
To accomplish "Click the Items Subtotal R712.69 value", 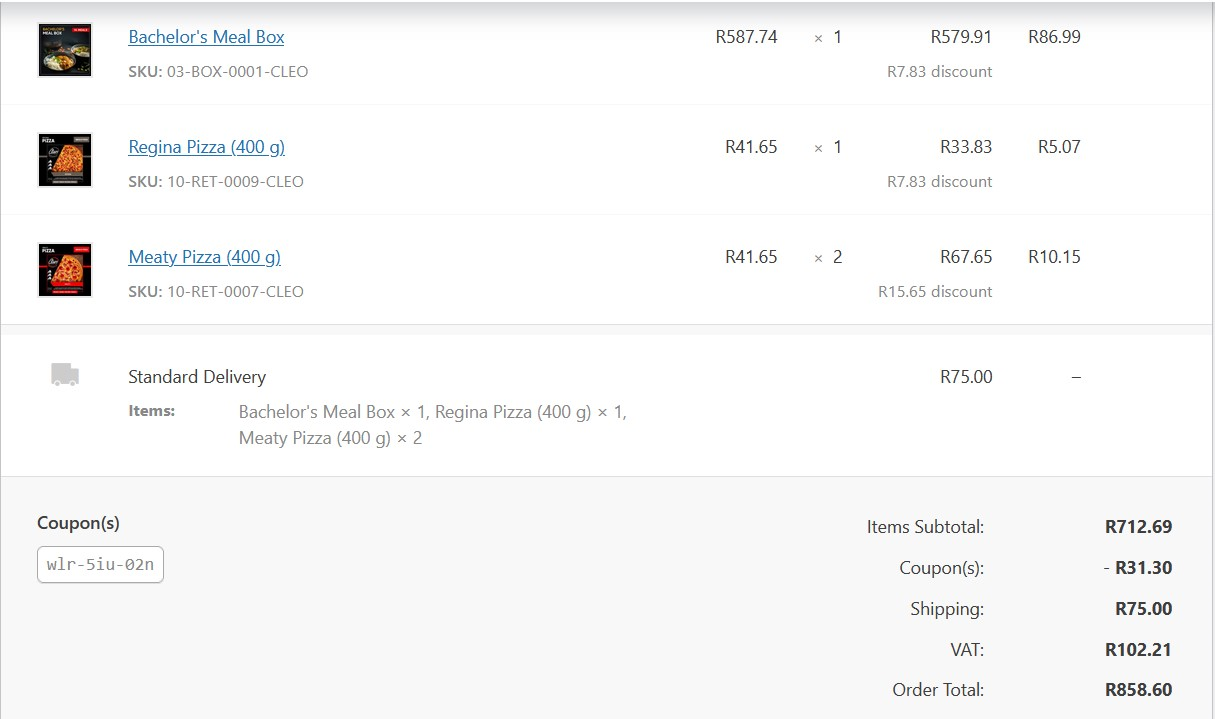I will tap(1138, 526).
